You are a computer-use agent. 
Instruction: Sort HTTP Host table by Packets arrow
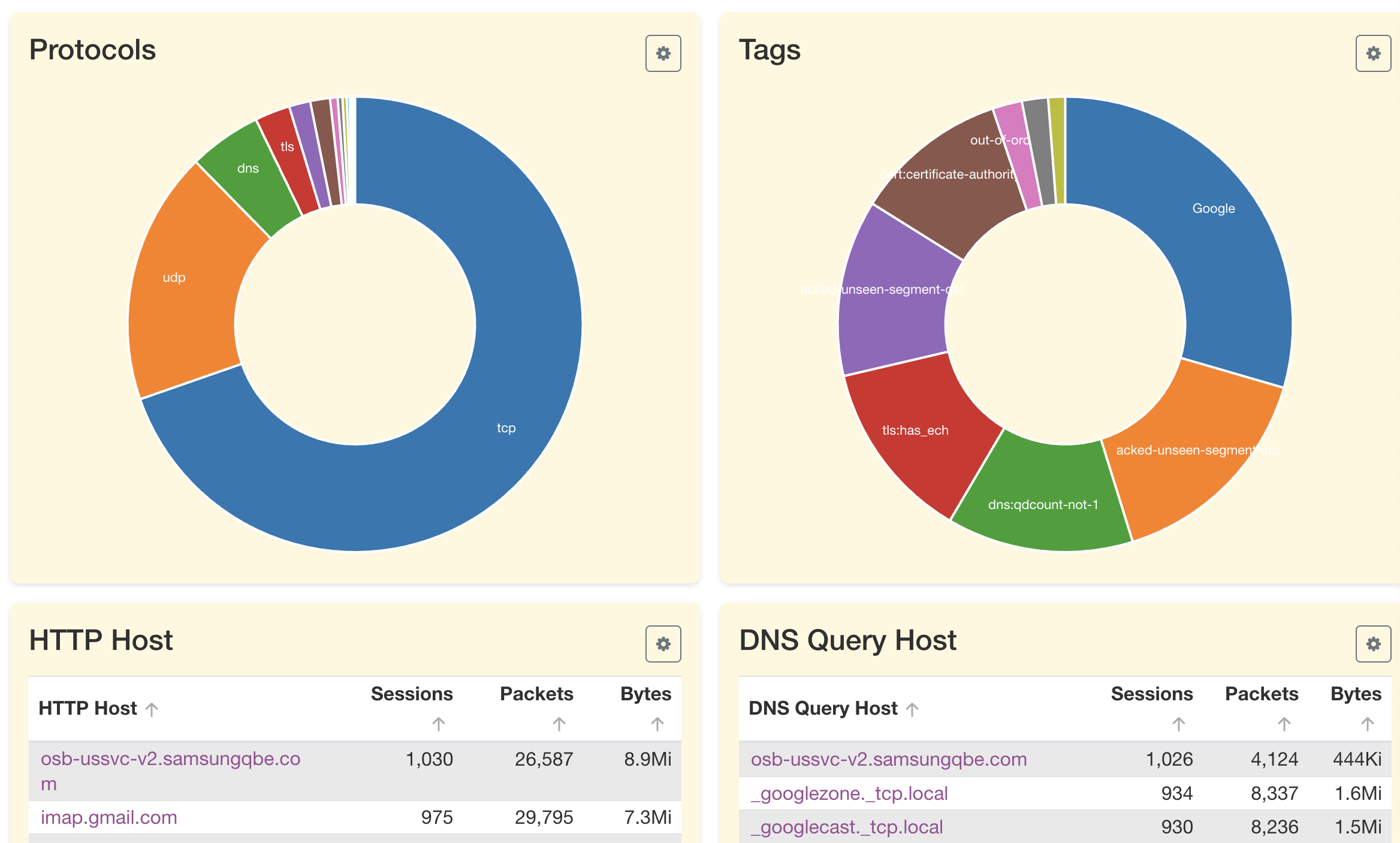(559, 724)
